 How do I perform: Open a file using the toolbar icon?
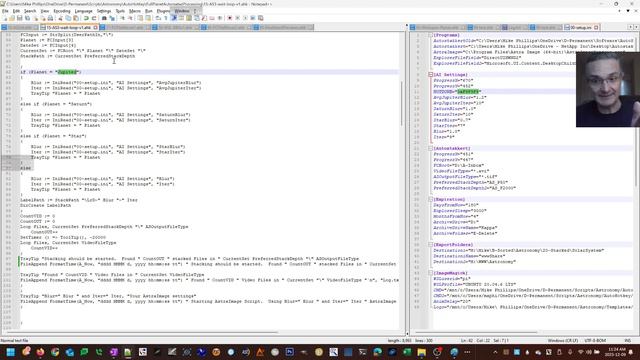[x=12, y=18]
